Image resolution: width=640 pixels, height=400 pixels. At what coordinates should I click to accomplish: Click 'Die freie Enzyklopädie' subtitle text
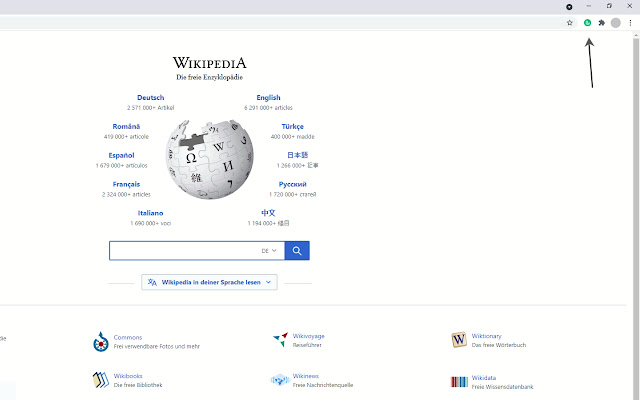pos(209,77)
